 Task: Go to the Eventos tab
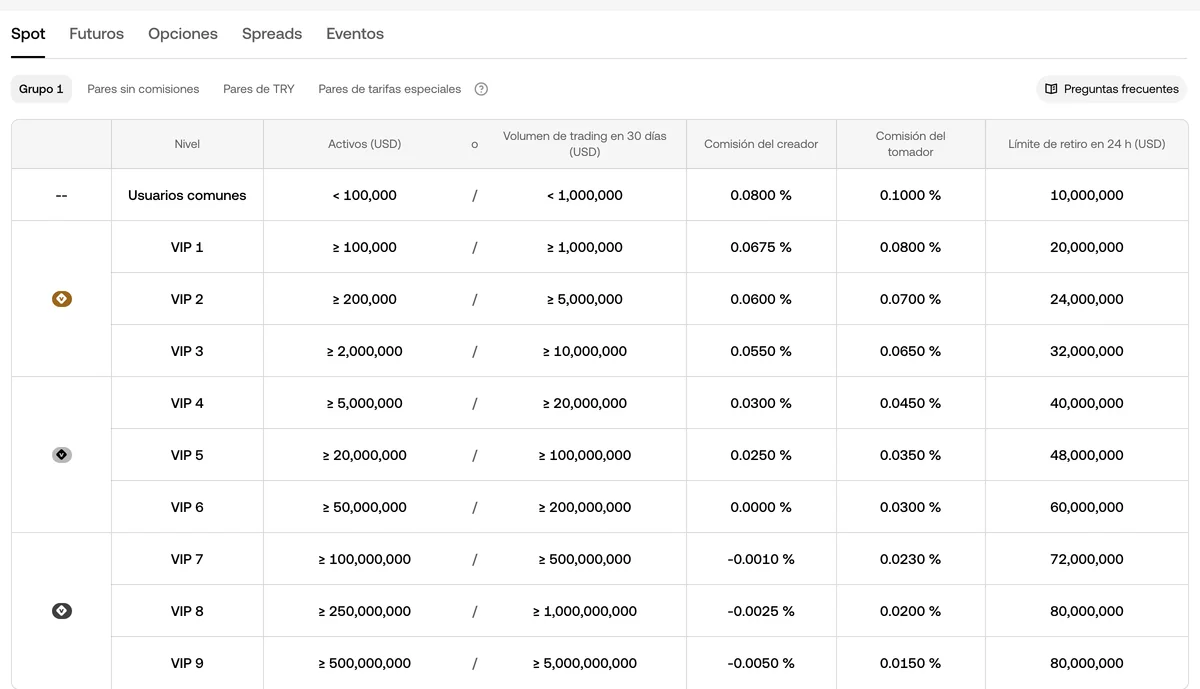[355, 34]
